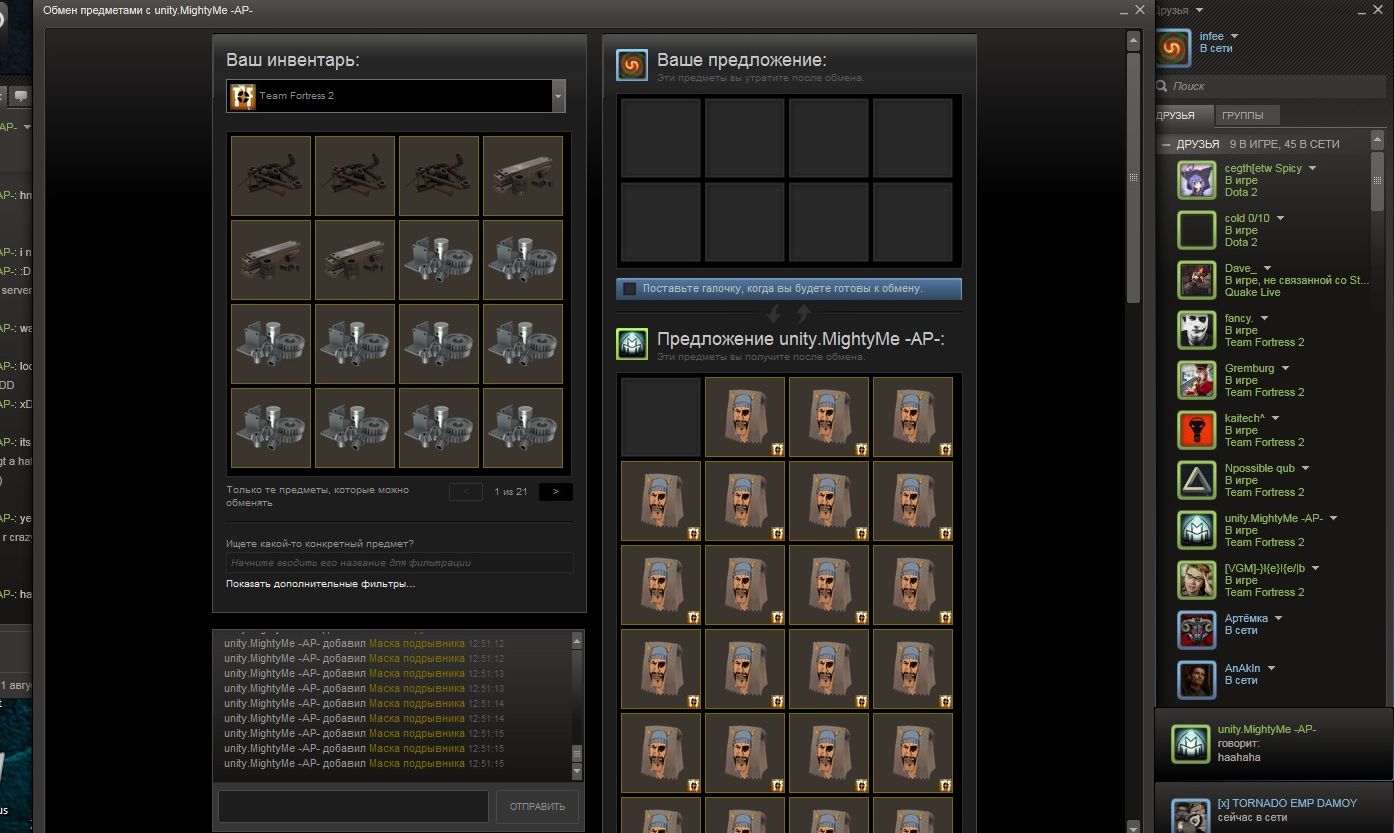The height and width of the screenshot is (833, 1394).
Task: Focus the trade chat message box
Action: click(x=353, y=807)
